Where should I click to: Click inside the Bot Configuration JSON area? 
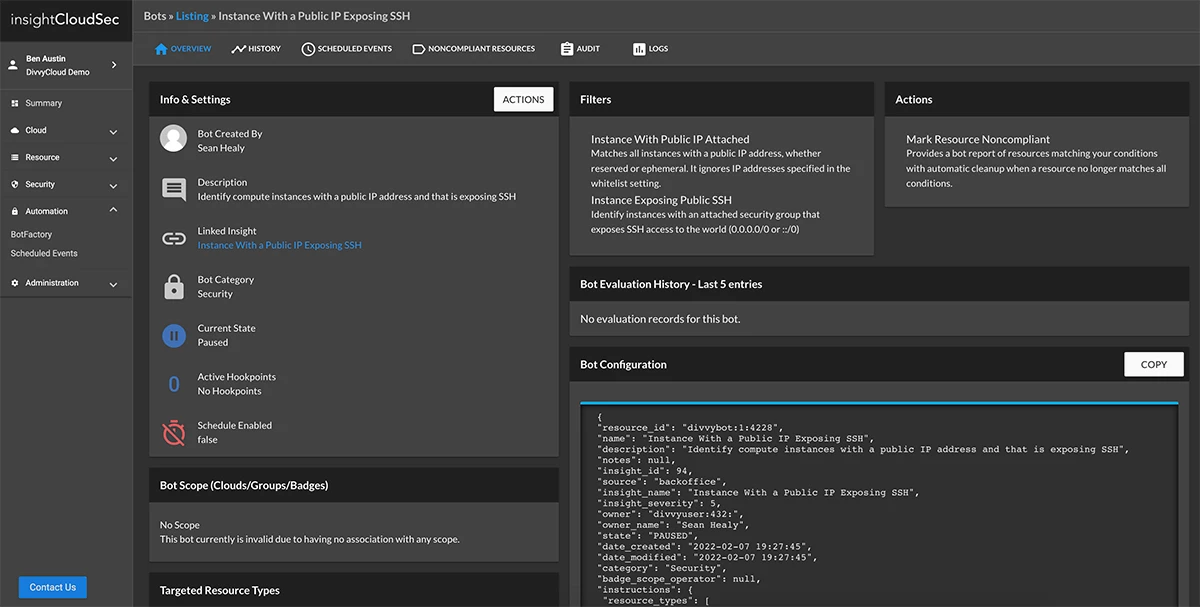coord(880,505)
